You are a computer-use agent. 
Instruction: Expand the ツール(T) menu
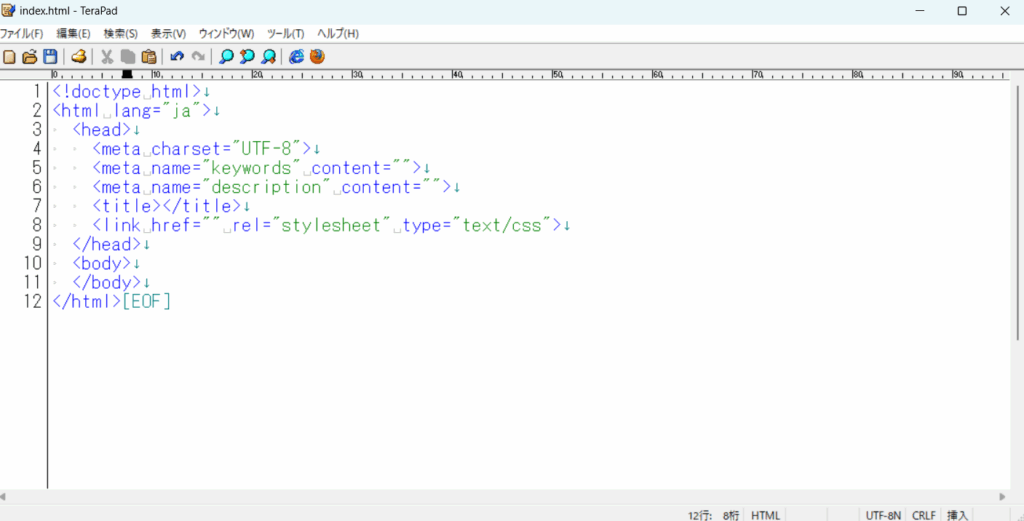coord(285,33)
